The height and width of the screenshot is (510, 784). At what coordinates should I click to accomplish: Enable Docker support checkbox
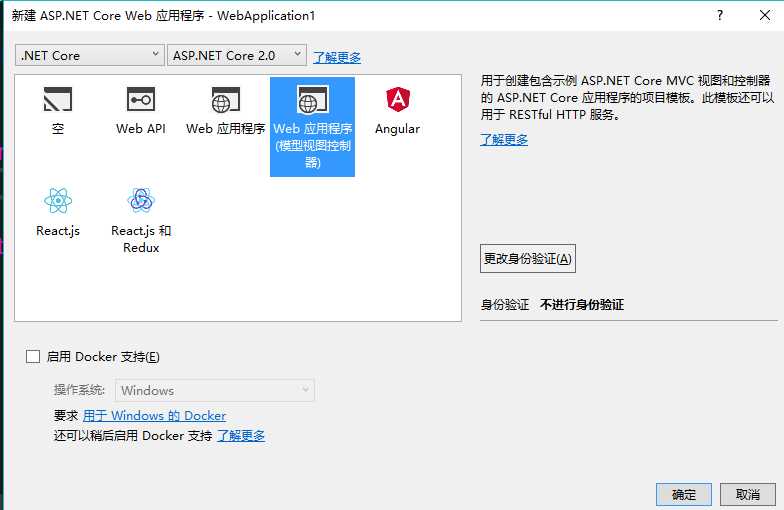[x=33, y=356]
